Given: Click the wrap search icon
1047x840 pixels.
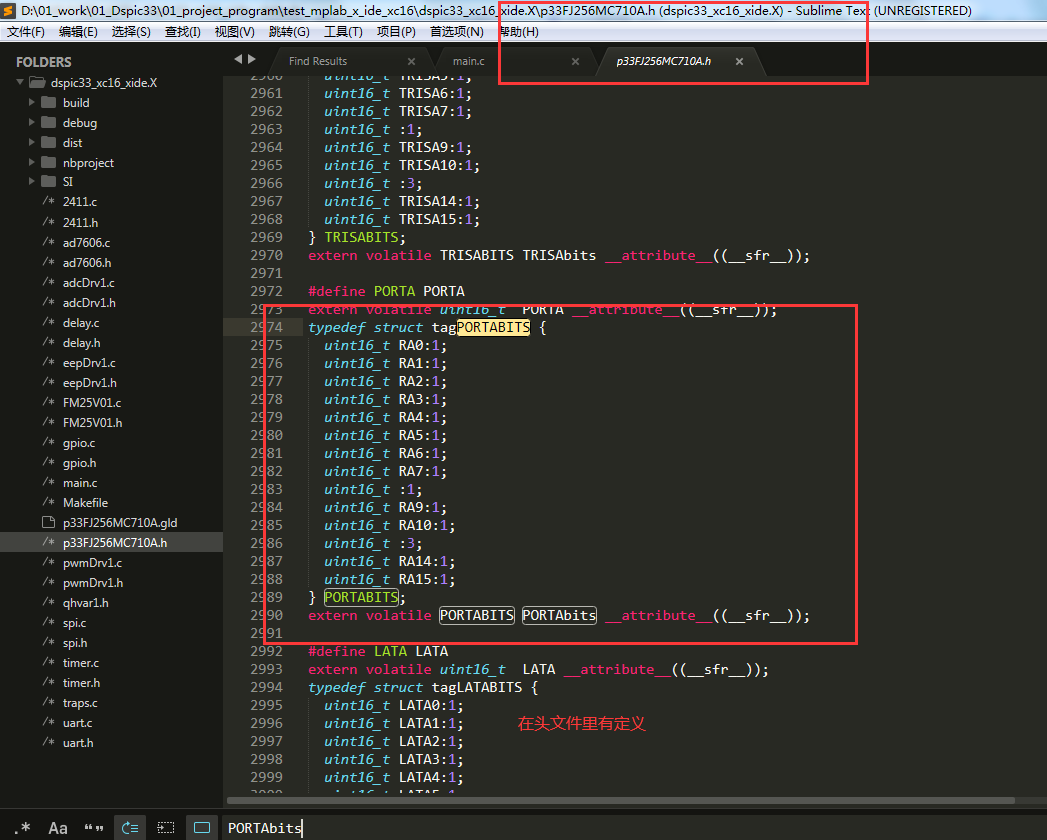Looking at the screenshot, I should point(130,827).
